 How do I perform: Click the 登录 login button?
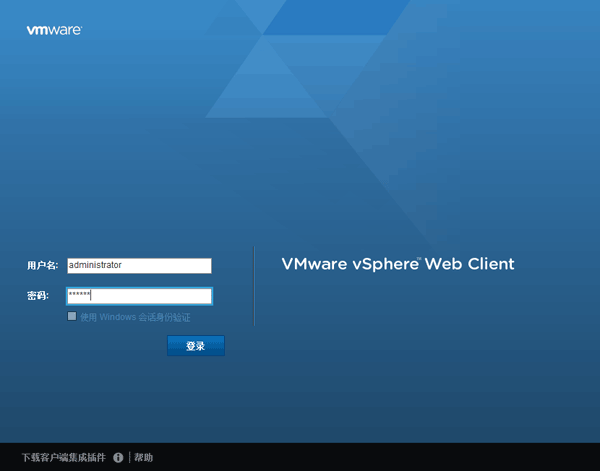(x=196, y=346)
